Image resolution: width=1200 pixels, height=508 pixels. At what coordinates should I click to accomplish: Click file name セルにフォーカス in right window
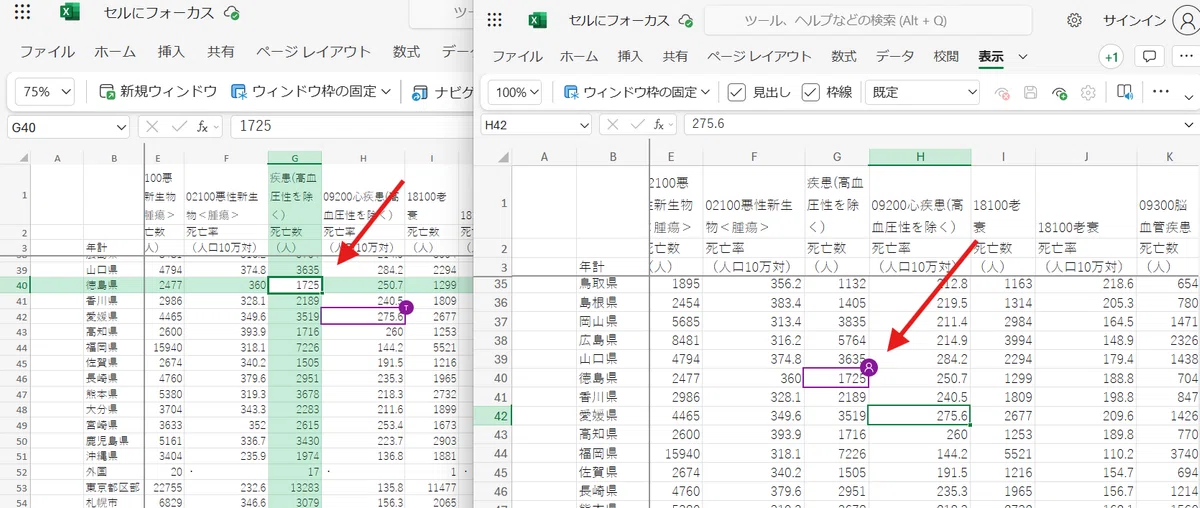pos(617,20)
